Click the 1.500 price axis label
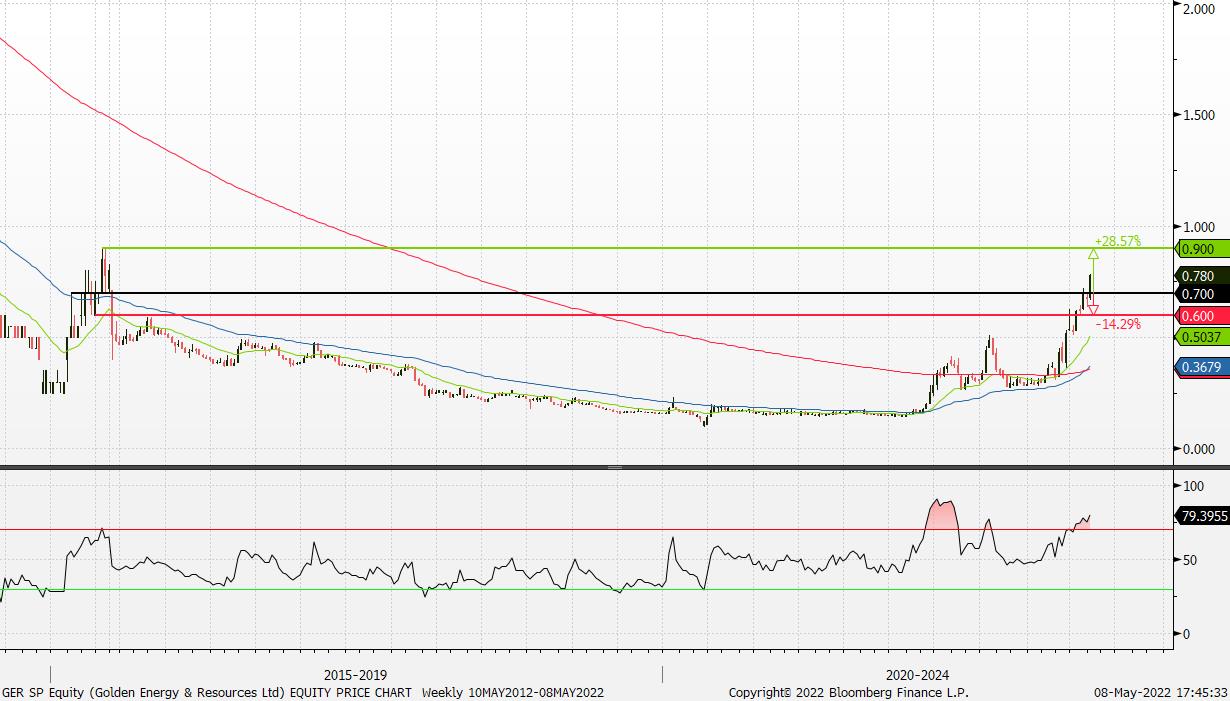Screen dimensions: 1230x701 (1199, 116)
